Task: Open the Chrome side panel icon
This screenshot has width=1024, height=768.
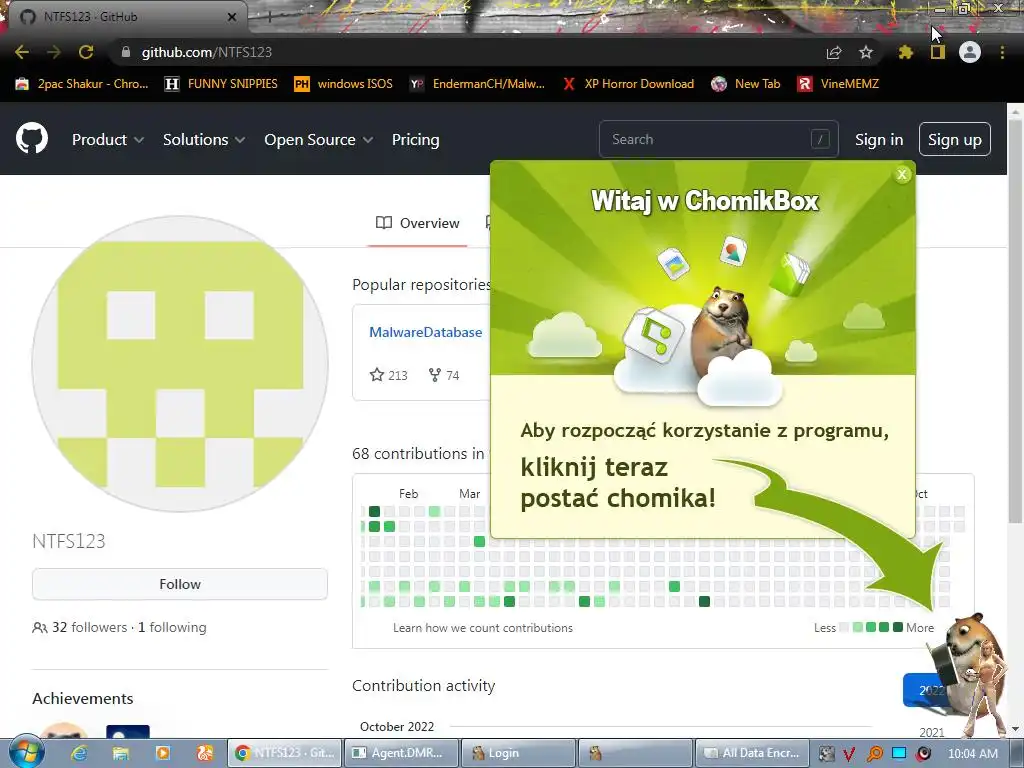Action: tap(937, 52)
